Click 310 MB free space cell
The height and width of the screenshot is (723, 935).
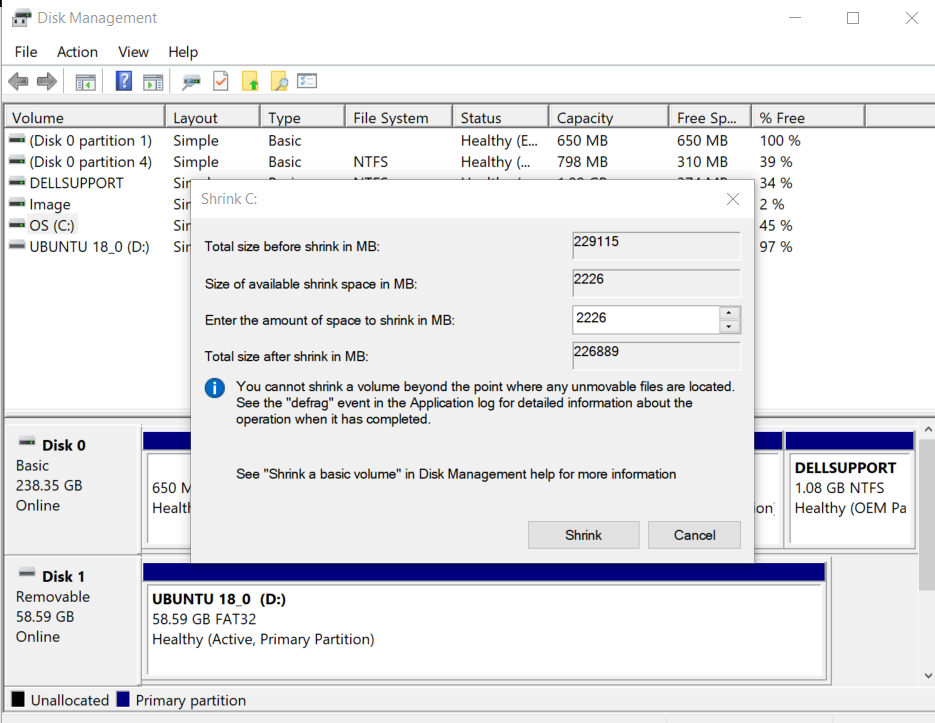[x=702, y=162]
